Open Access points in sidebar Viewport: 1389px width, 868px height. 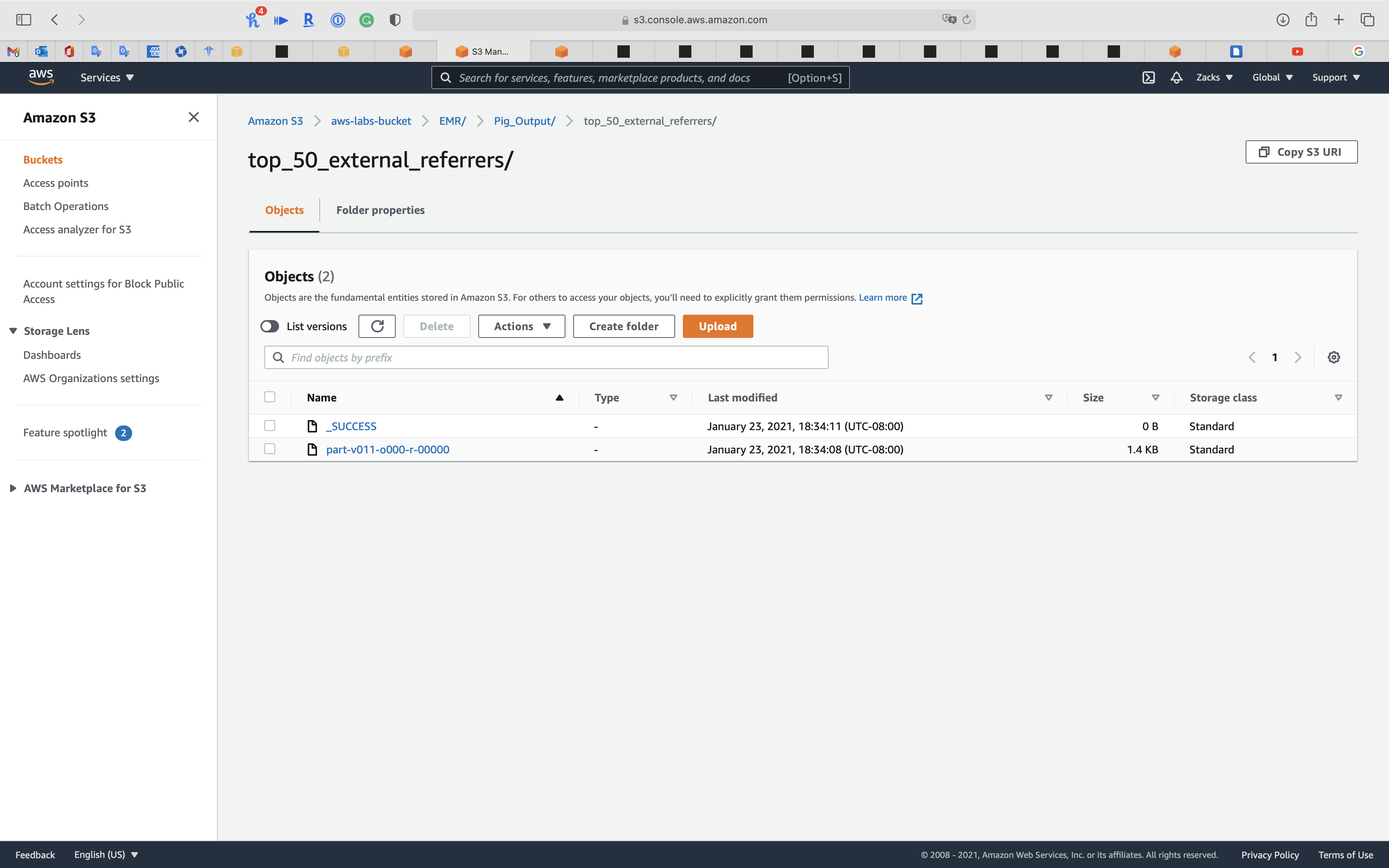pyautogui.click(x=56, y=183)
